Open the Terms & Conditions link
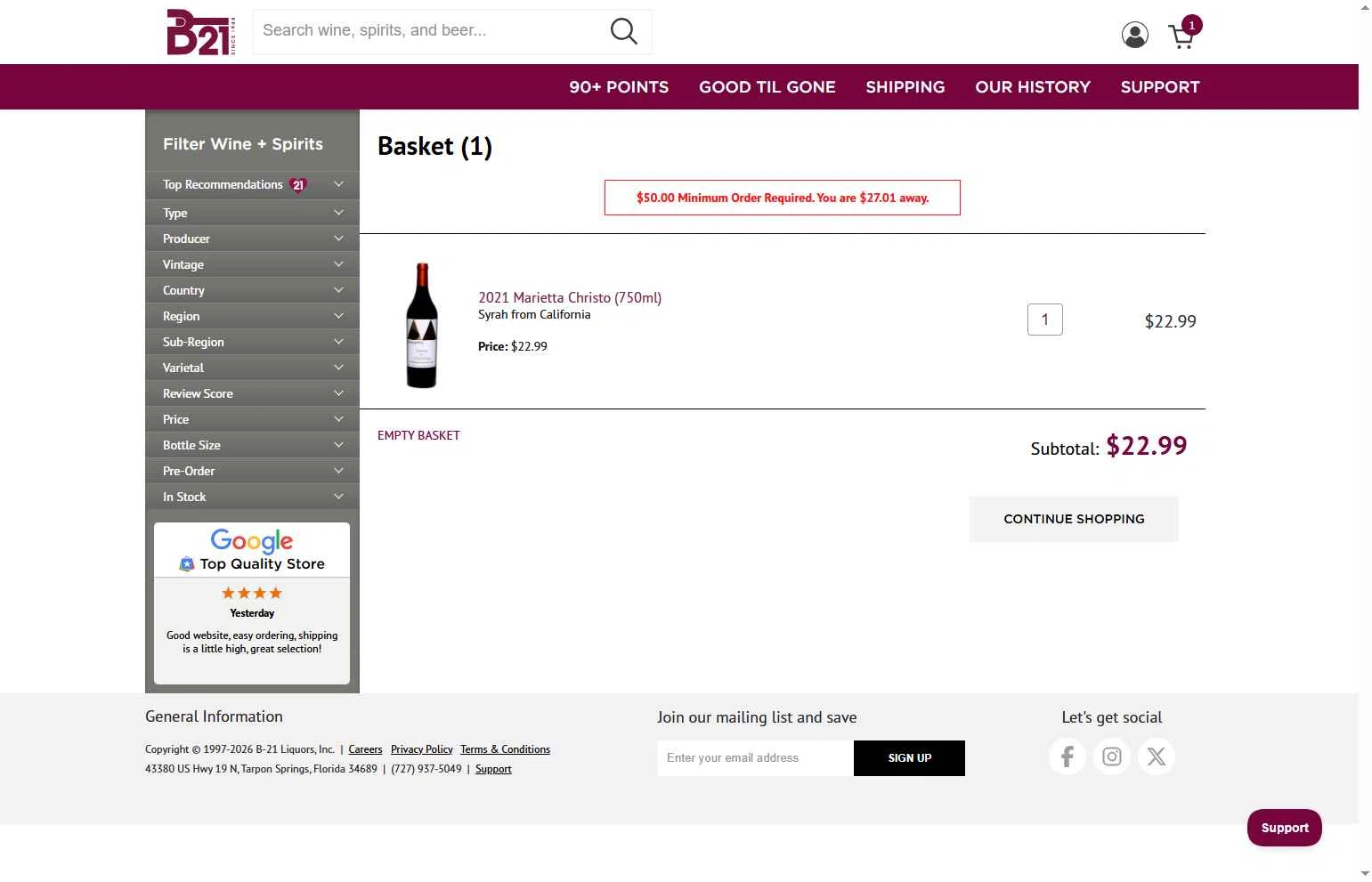This screenshot has width=1372, height=882. (505, 749)
